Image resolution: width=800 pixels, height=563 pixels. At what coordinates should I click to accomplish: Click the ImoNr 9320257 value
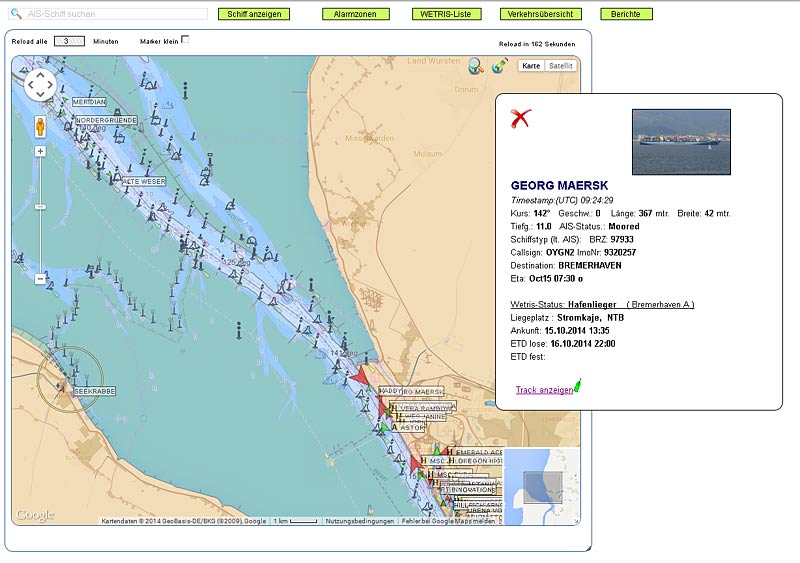tap(620, 253)
